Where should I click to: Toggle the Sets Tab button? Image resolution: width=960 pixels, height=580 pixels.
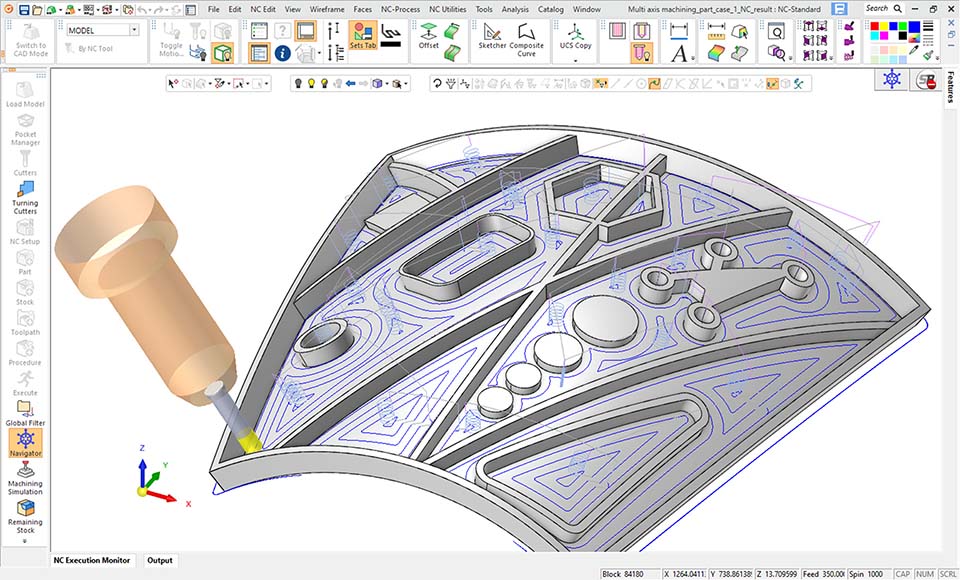(363, 35)
